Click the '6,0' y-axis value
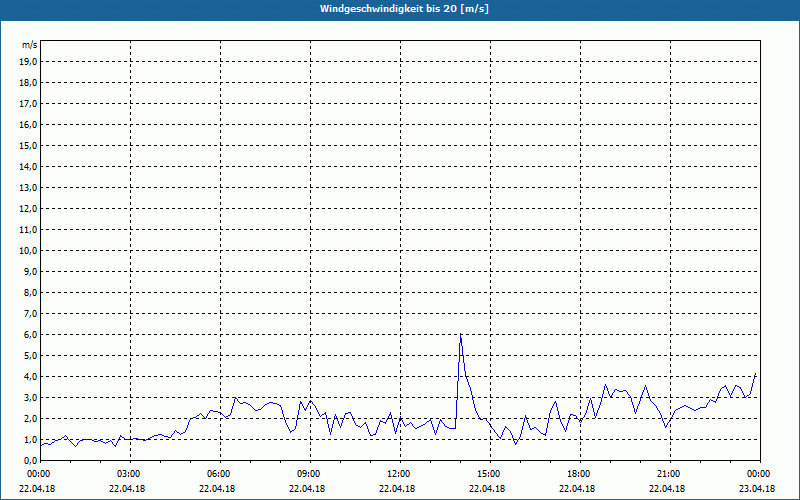The width and height of the screenshot is (800, 500). 30,335
